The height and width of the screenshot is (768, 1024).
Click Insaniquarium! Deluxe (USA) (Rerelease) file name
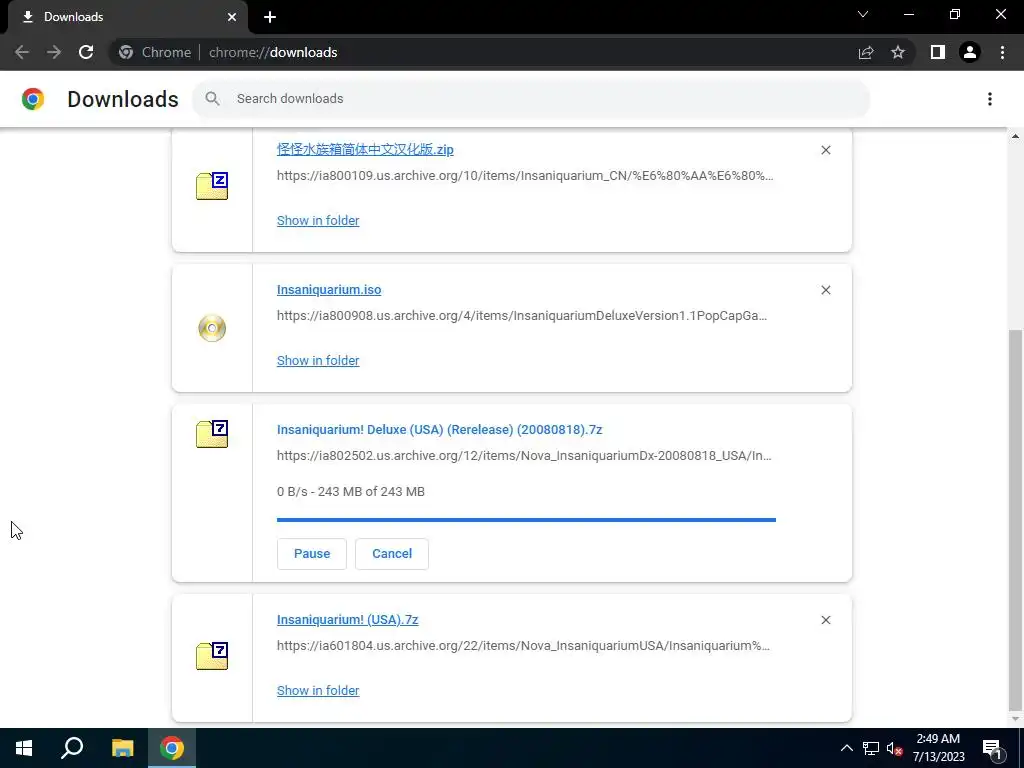(x=440, y=430)
